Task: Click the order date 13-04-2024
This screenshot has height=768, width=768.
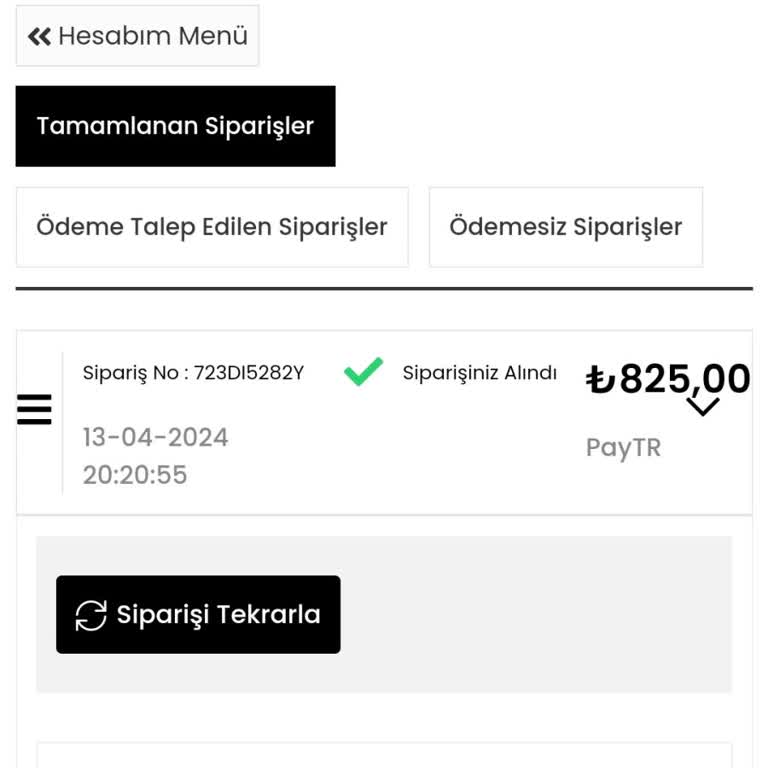Action: [x=155, y=437]
